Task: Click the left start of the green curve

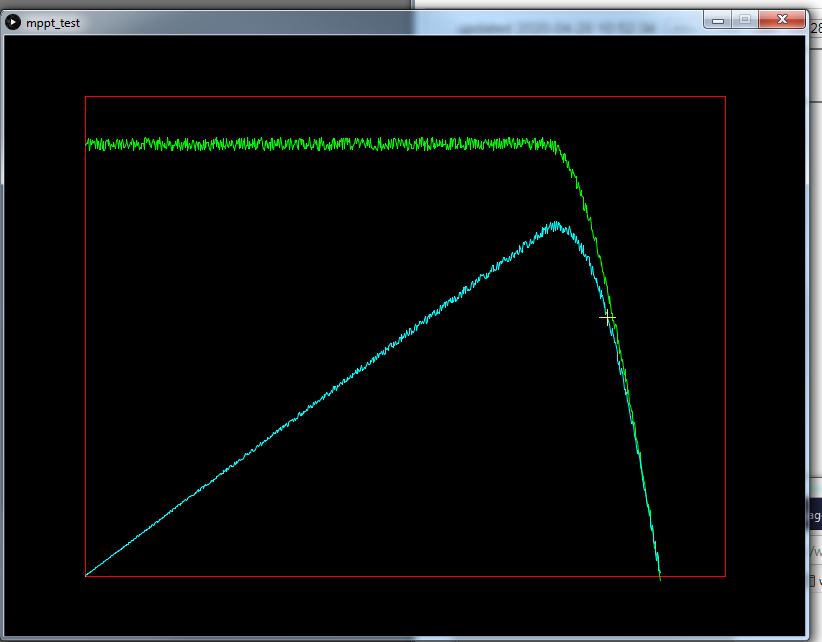Action: point(88,144)
